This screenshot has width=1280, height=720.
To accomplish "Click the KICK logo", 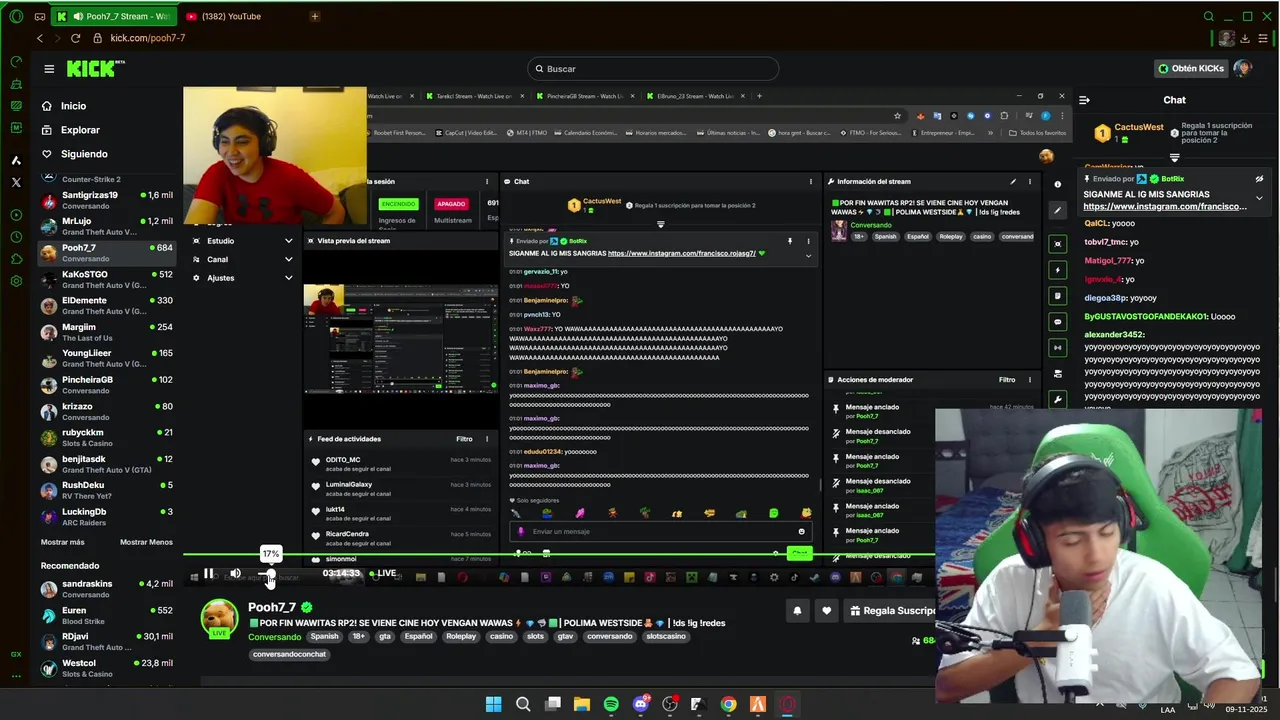I will click(x=95, y=69).
